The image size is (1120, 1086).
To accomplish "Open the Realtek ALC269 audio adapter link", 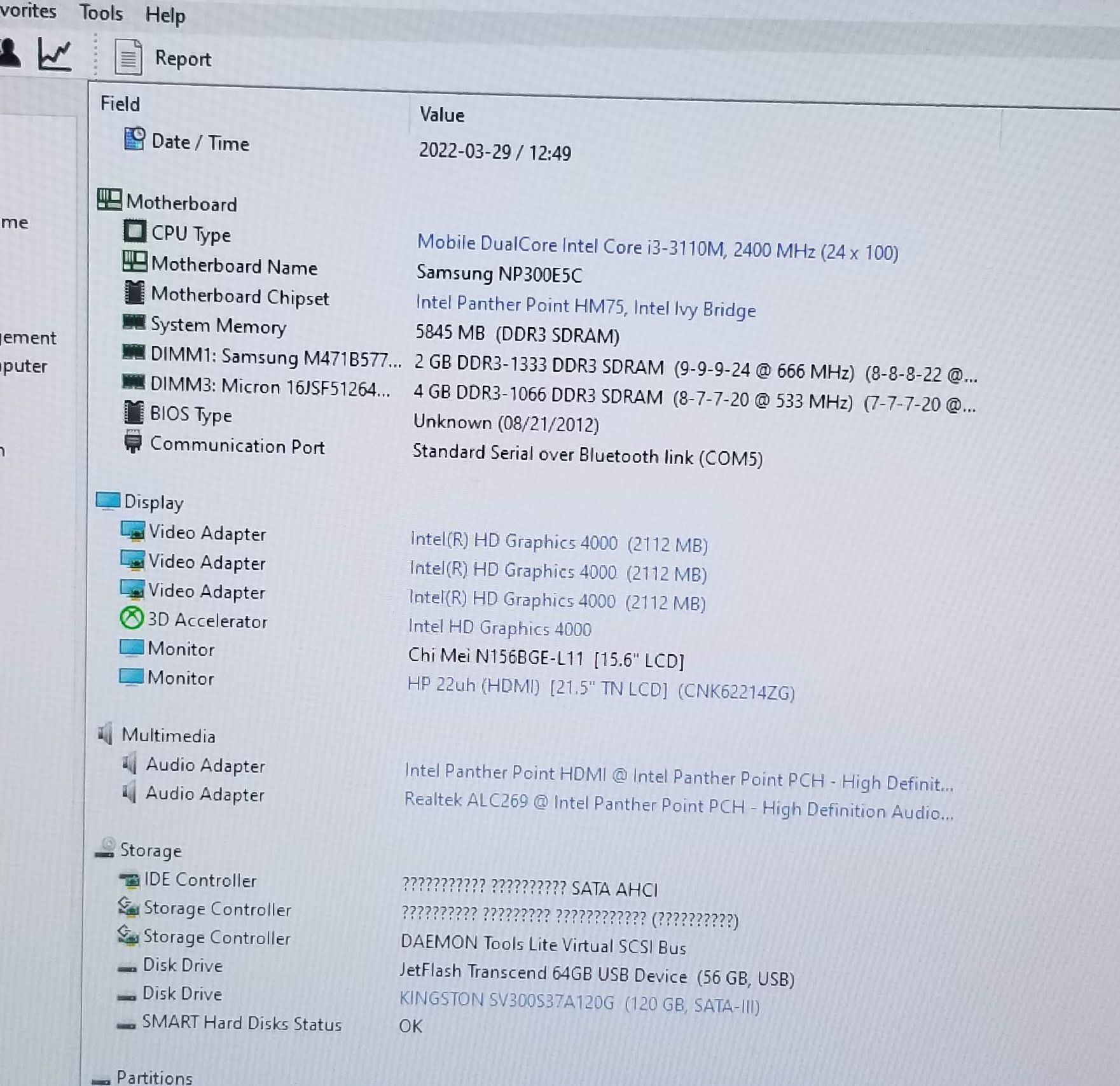I will pos(678,806).
